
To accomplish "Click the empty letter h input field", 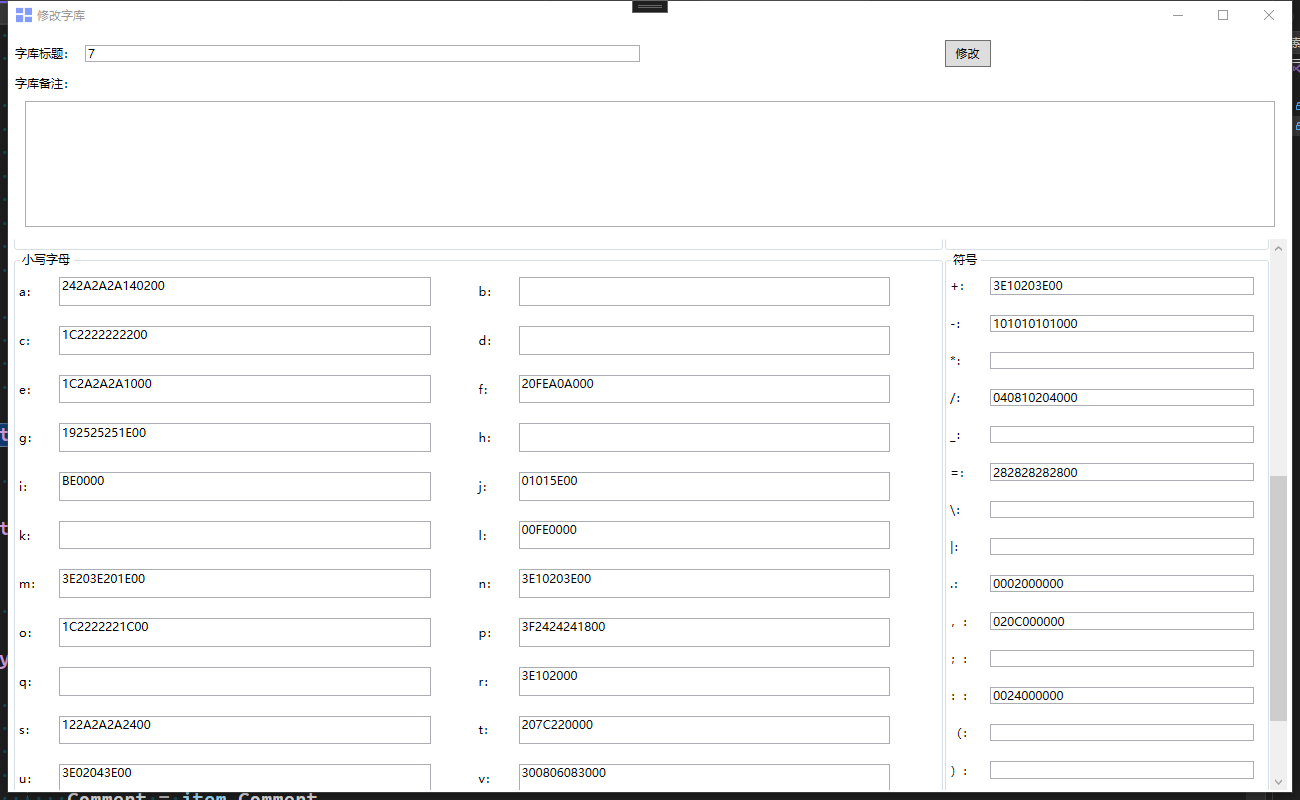I will coord(704,437).
